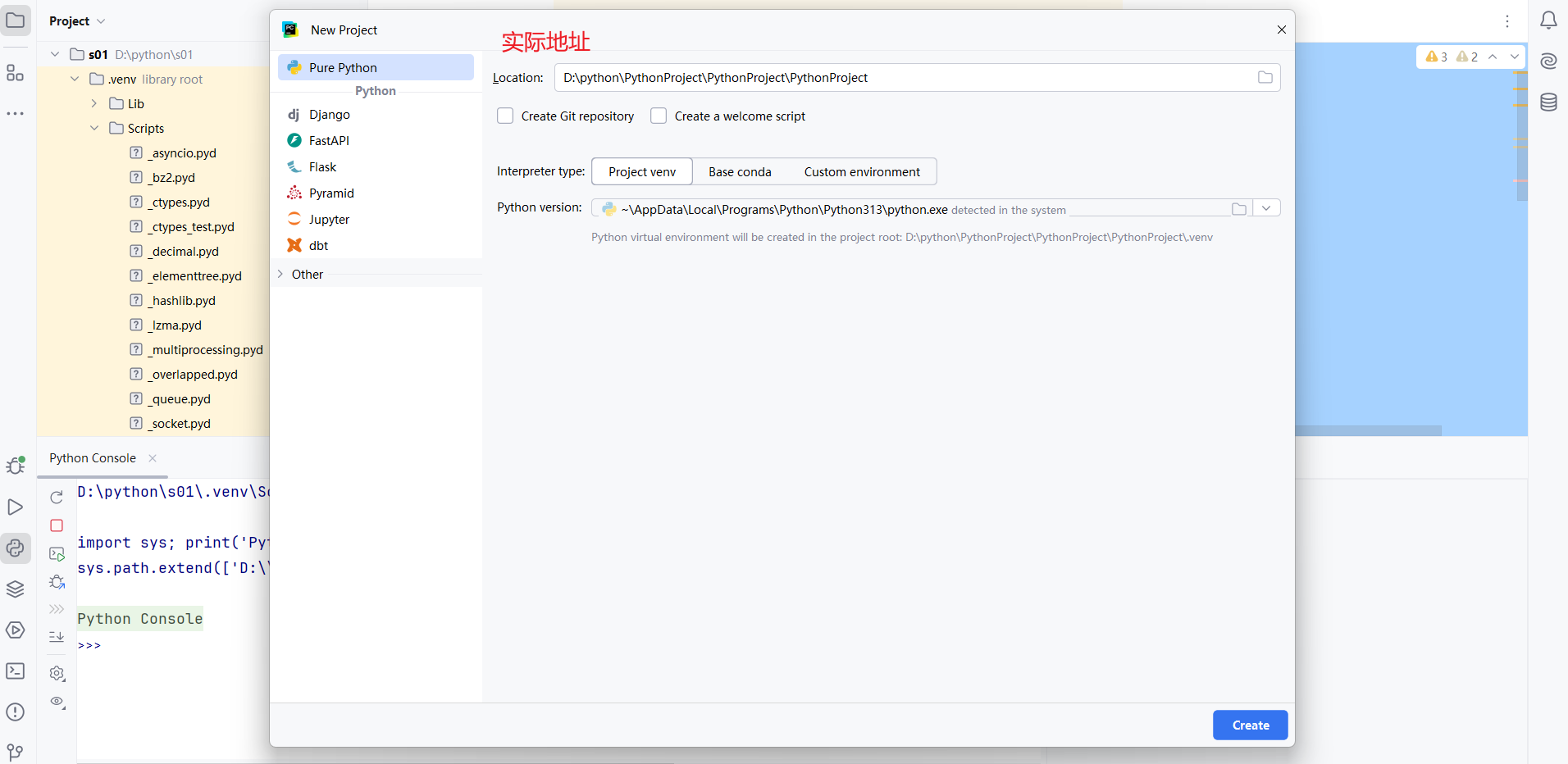This screenshot has width=1568, height=764.
Task: Select _asyncio.pyd in project tree
Action: coord(184,152)
